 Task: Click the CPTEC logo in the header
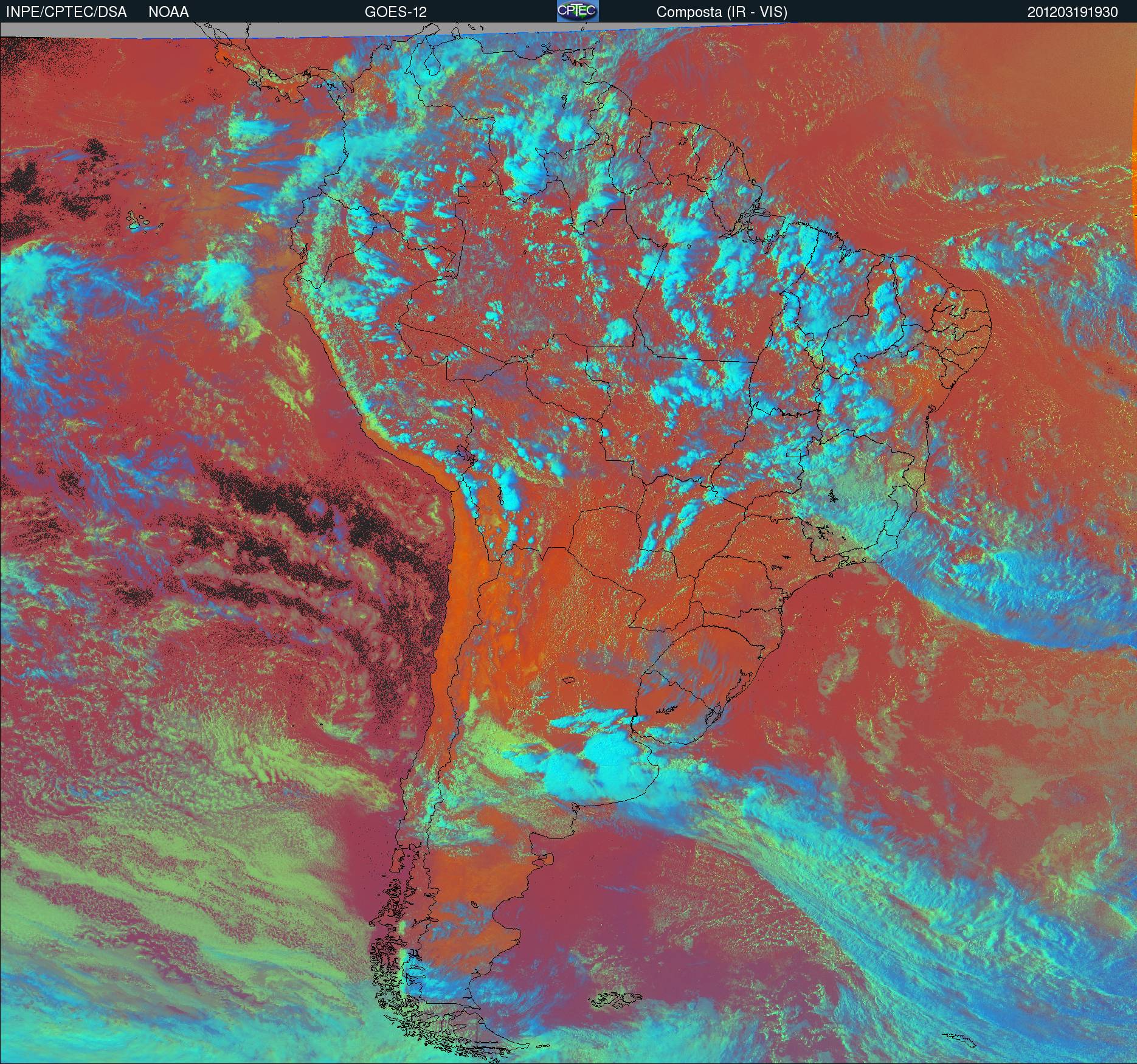[x=578, y=11]
